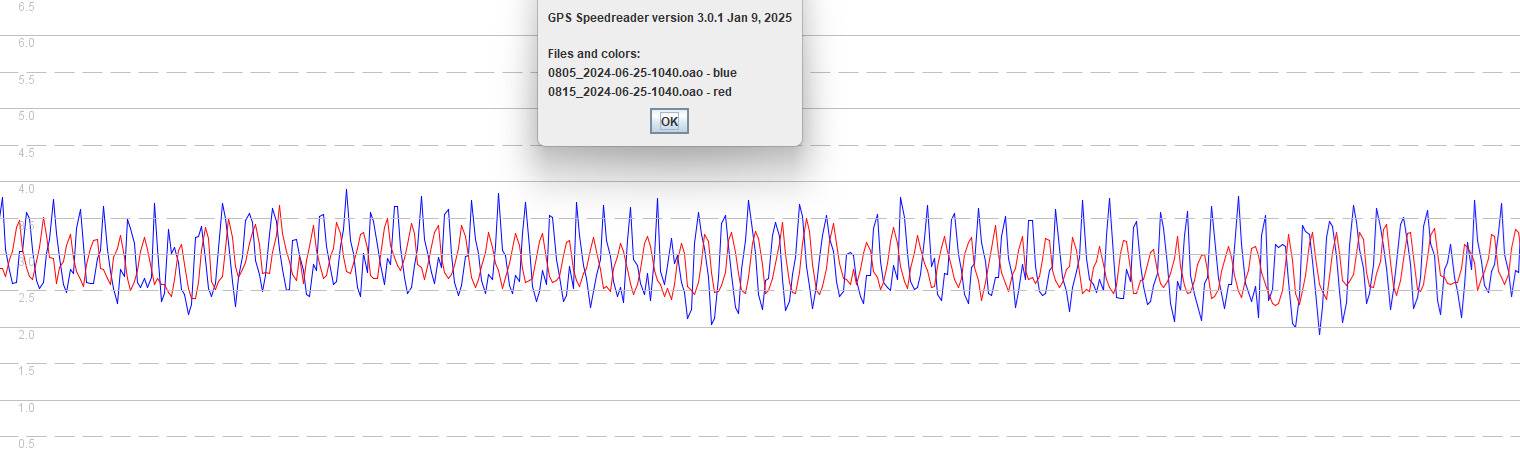Click the 4.5 y-axis label

point(26,153)
